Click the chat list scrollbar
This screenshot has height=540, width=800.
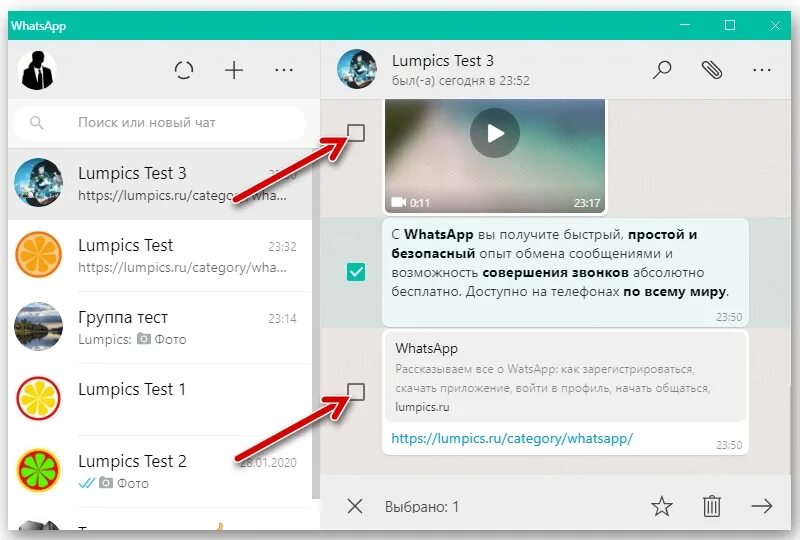pyautogui.click(x=316, y=324)
